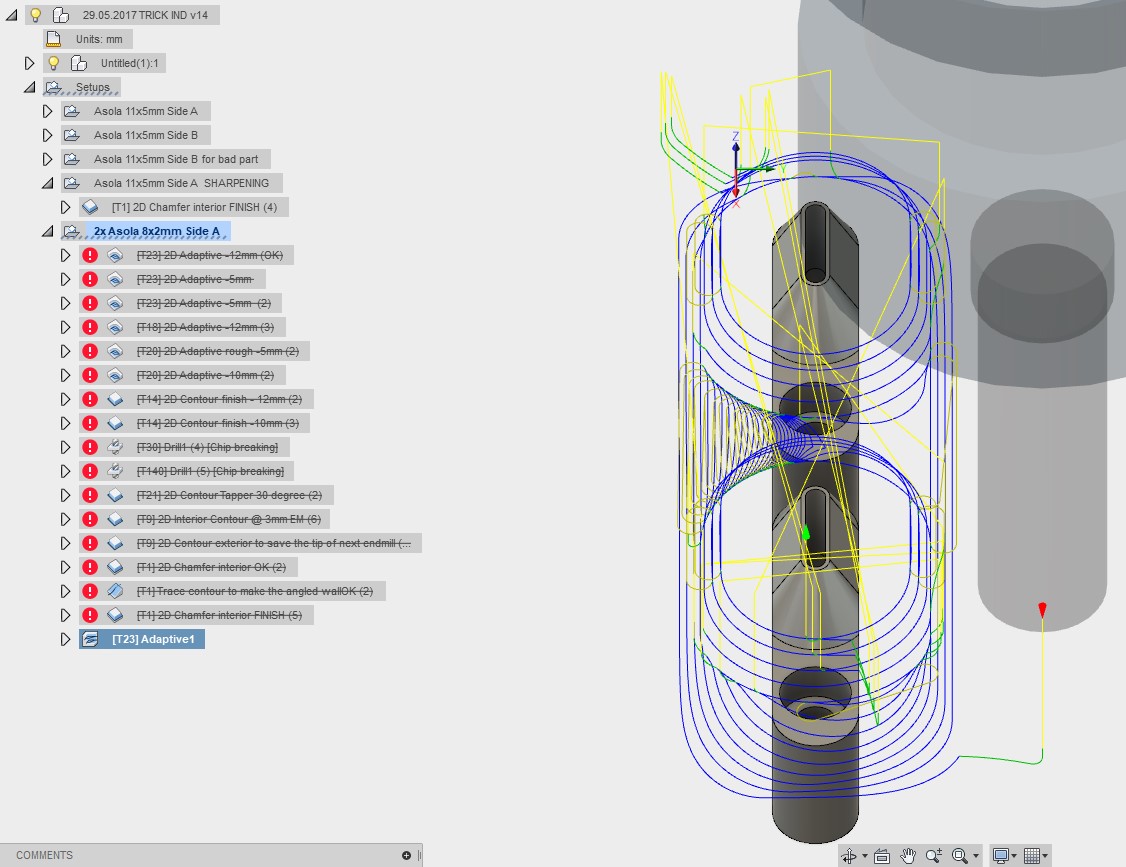This screenshot has height=867, width=1126.
Task: Select 2x Asola 8x2mm Side A setup label
Action: tap(157, 231)
